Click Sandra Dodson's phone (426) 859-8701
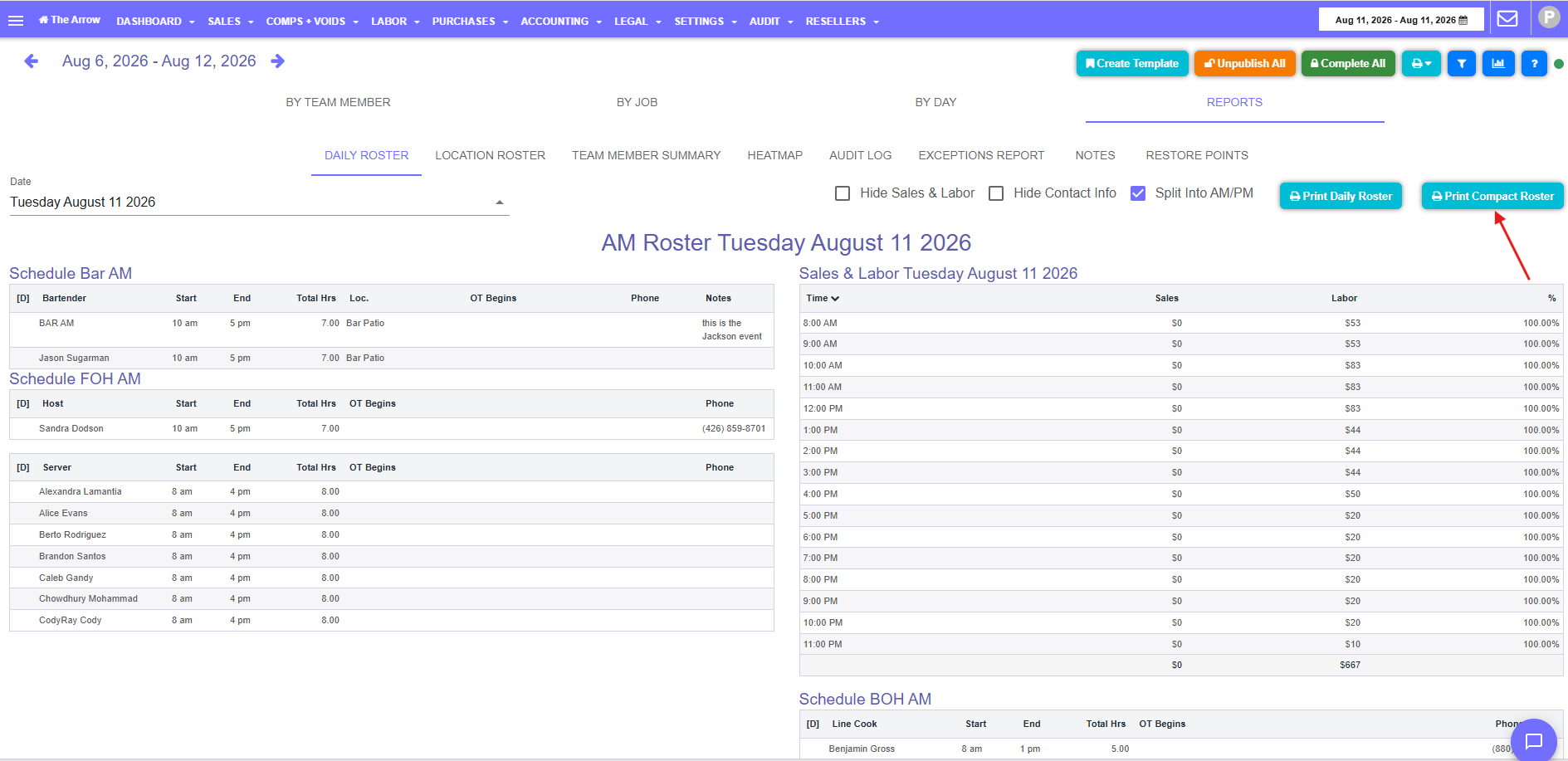Viewport: 1568px width, 761px height. pyautogui.click(x=734, y=429)
